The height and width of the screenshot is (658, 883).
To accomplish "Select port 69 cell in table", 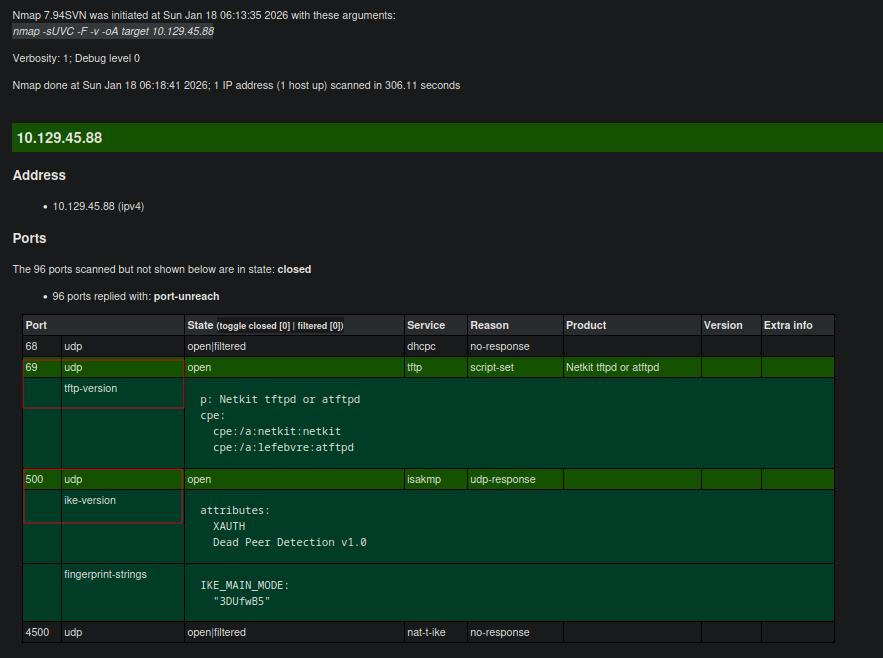I will click(x=32, y=367).
